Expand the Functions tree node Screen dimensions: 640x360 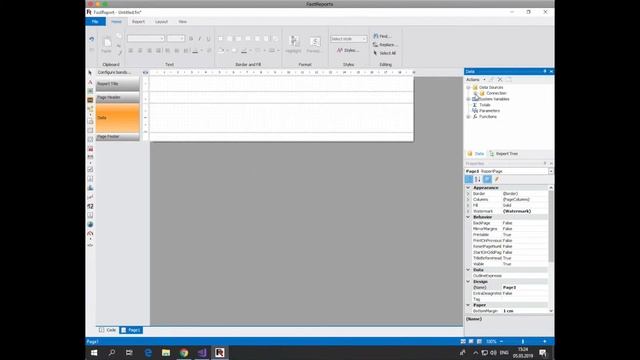coord(468,117)
